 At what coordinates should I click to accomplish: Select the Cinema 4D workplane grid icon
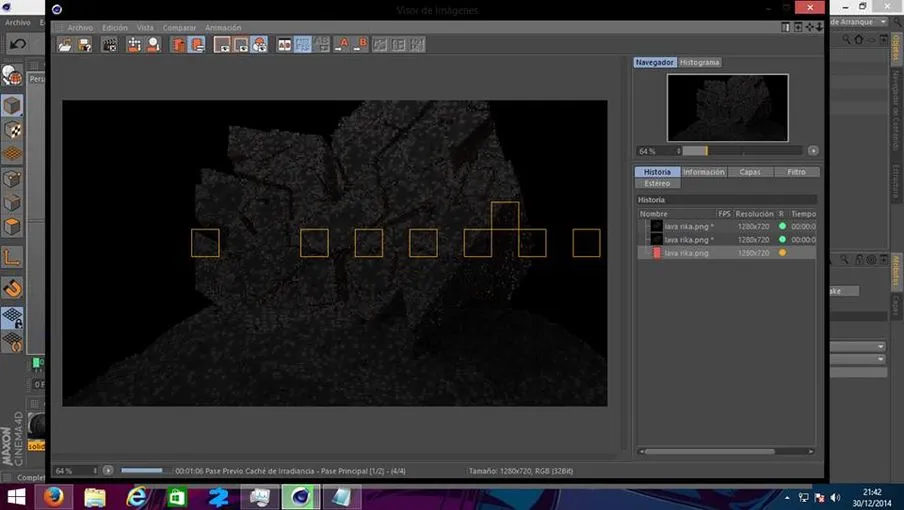[12, 154]
